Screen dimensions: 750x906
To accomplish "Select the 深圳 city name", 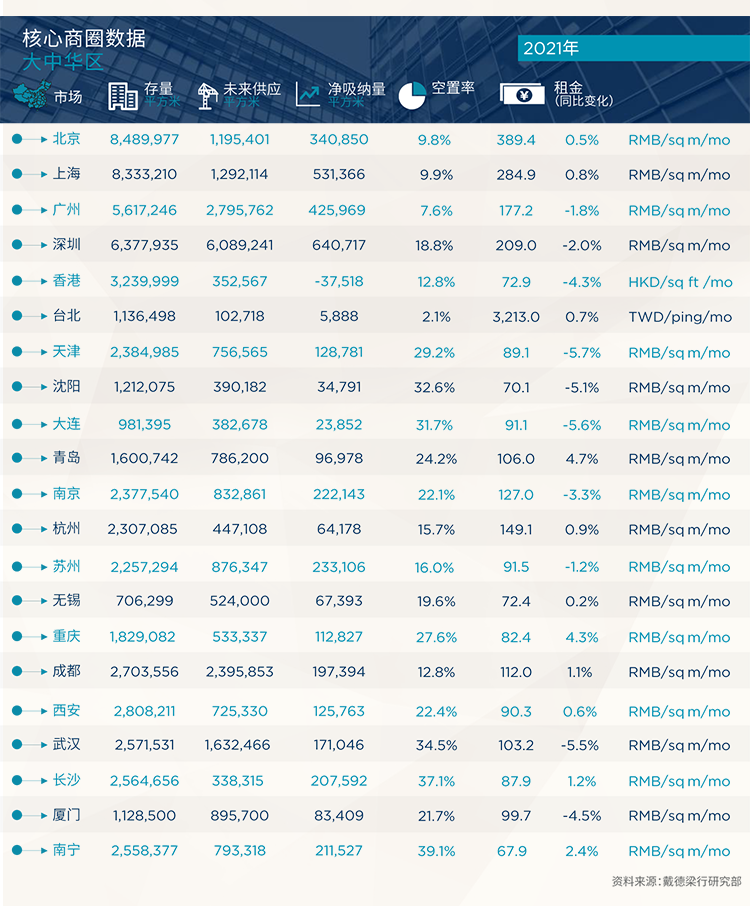I will [x=66, y=244].
